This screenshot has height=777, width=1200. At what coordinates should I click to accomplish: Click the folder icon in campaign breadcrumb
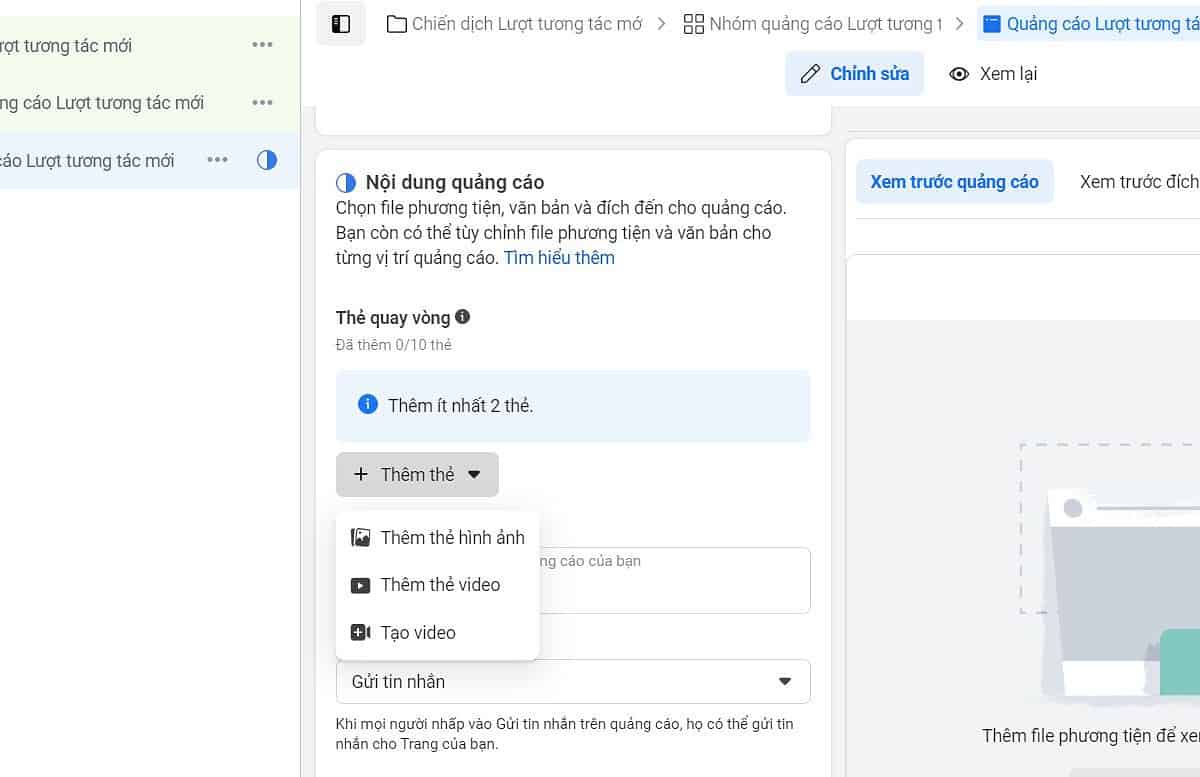pos(396,24)
